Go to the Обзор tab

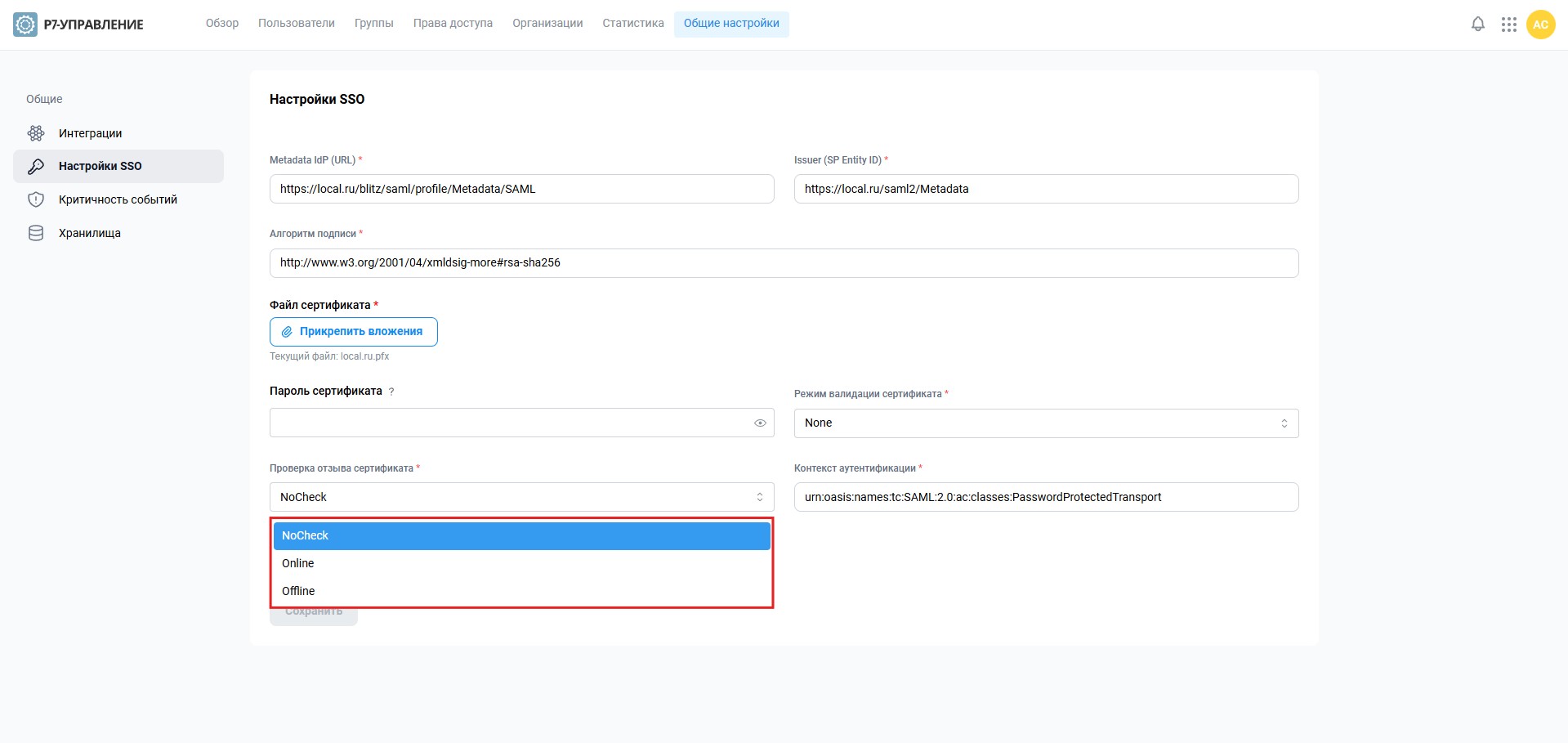[x=222, y=24]
